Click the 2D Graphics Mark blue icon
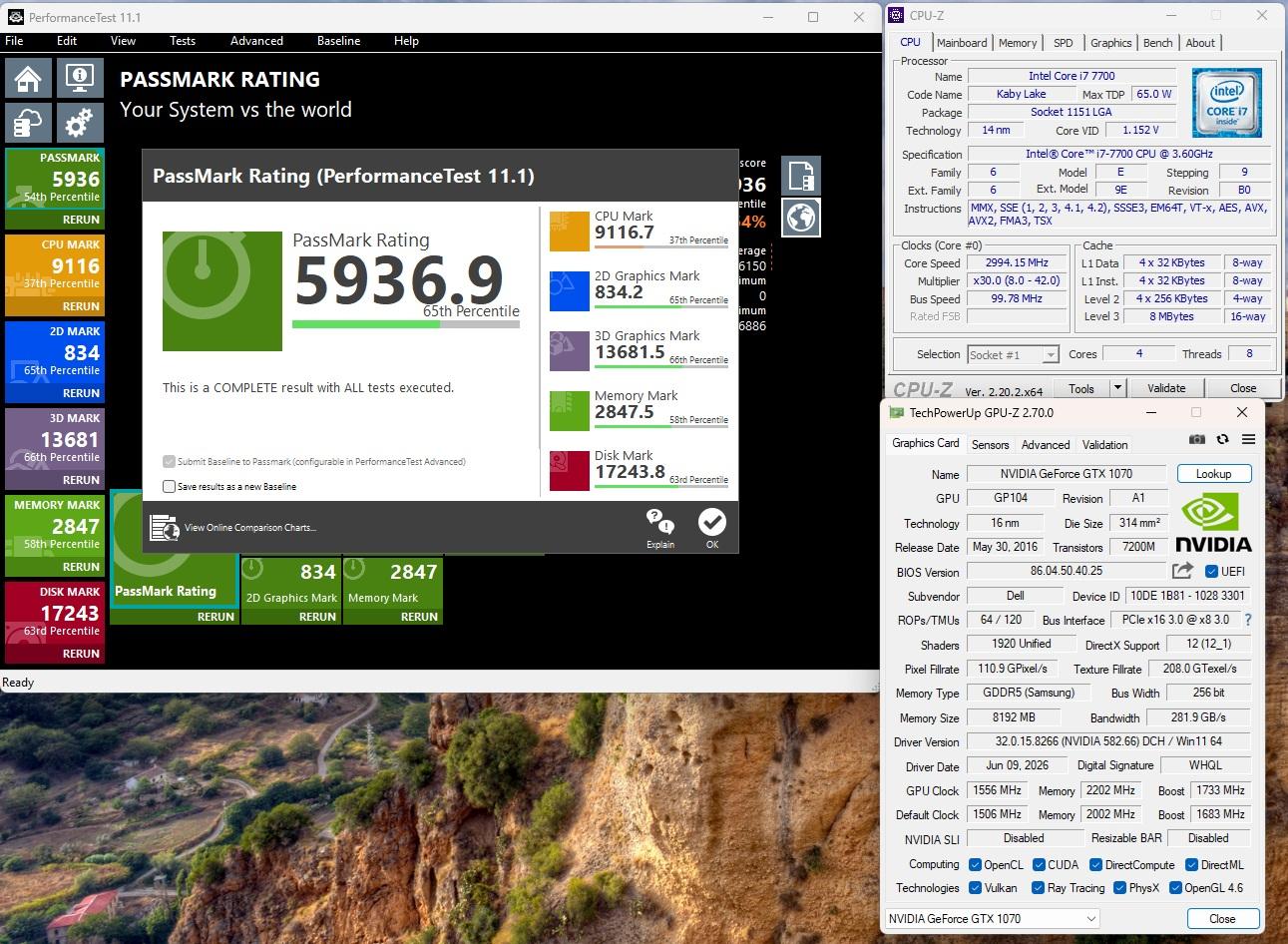1288x944 pixels. coord(570,291)
